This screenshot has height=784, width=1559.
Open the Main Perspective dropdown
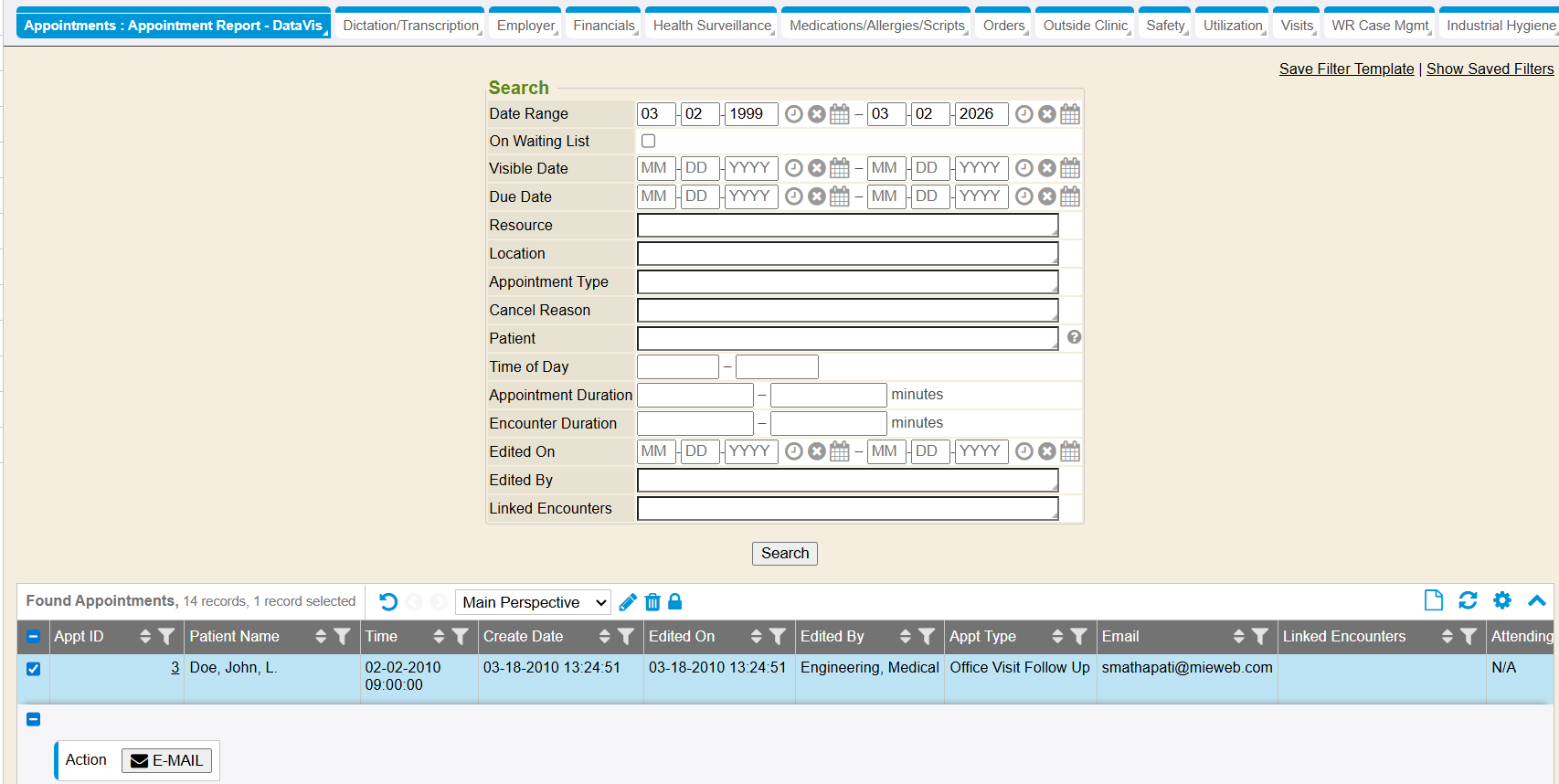pyautogui.click(x=534, y=602)
